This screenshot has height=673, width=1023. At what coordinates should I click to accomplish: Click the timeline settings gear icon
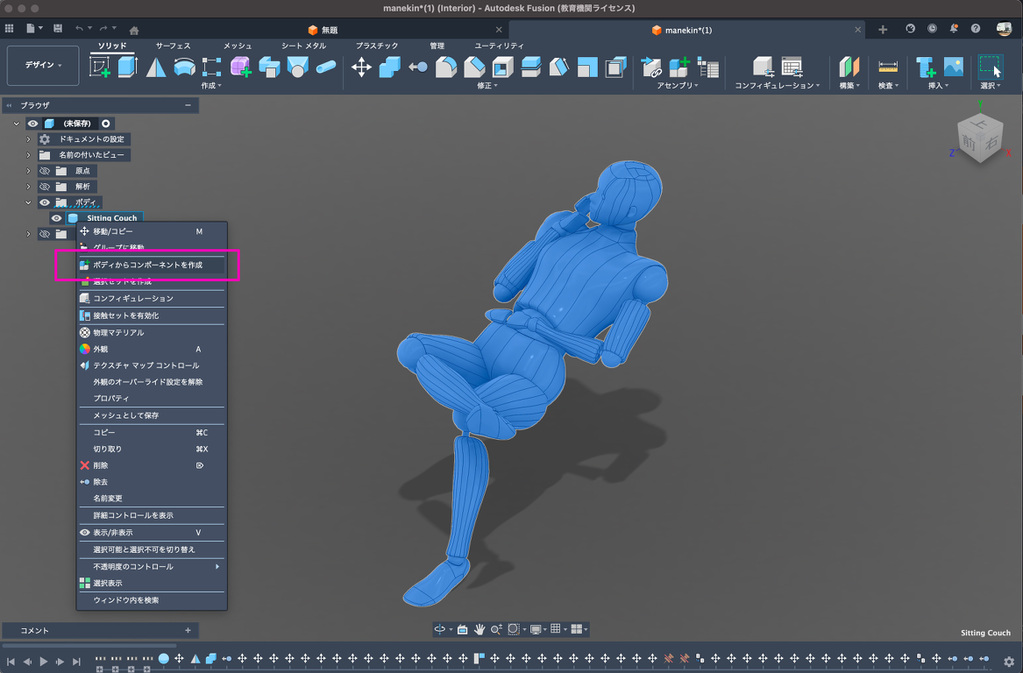pyautogui.click(x=1008, y=661)
